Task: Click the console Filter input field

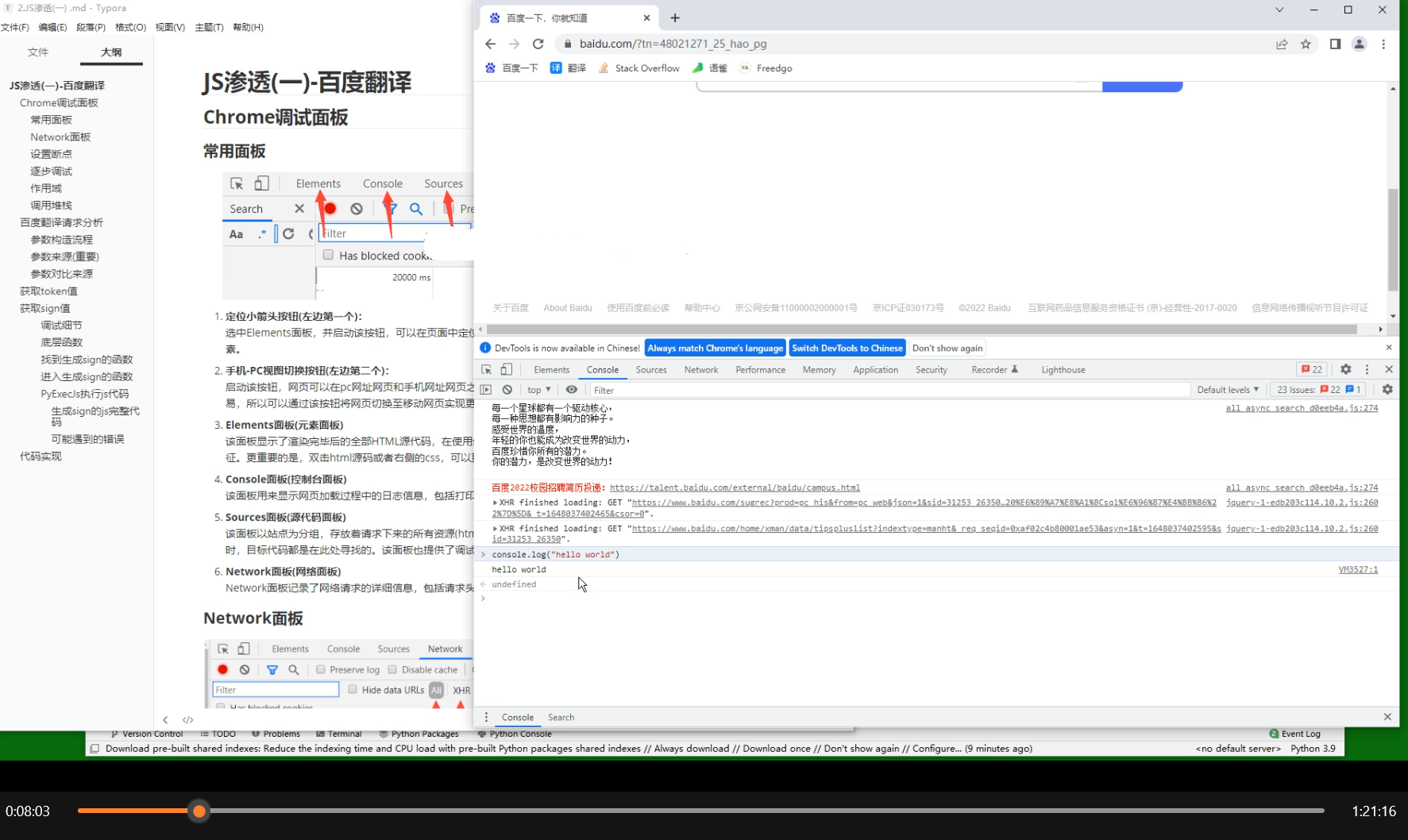Action: coord(889,390)
